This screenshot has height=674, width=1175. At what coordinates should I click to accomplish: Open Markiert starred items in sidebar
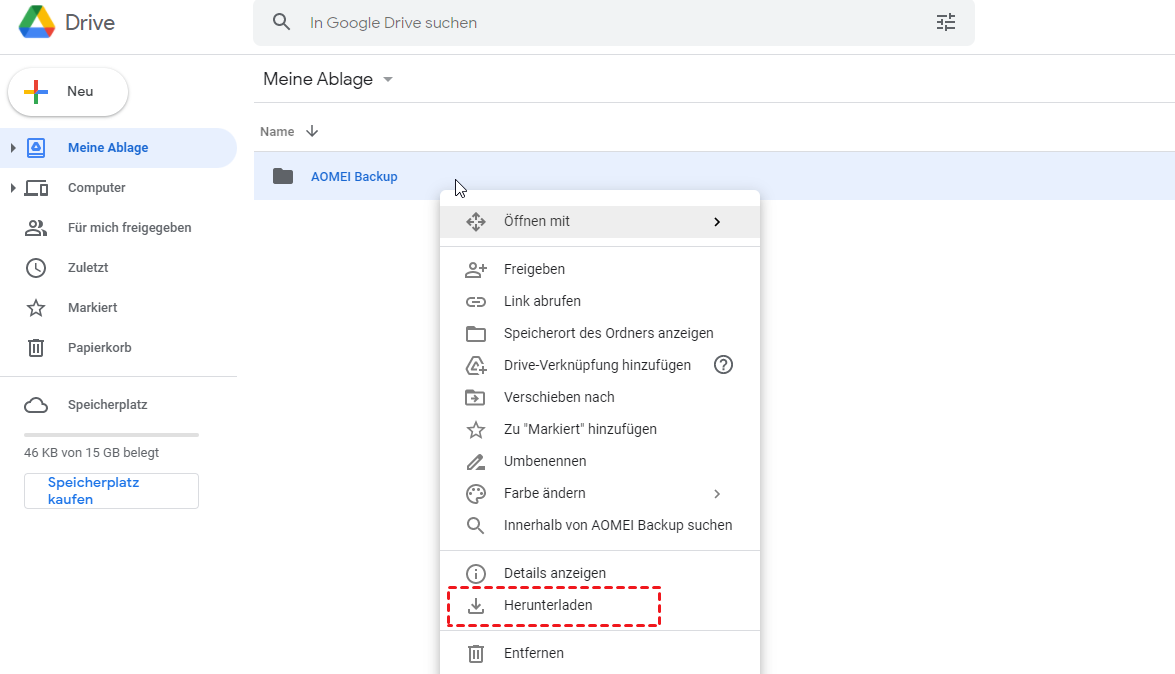92,308
